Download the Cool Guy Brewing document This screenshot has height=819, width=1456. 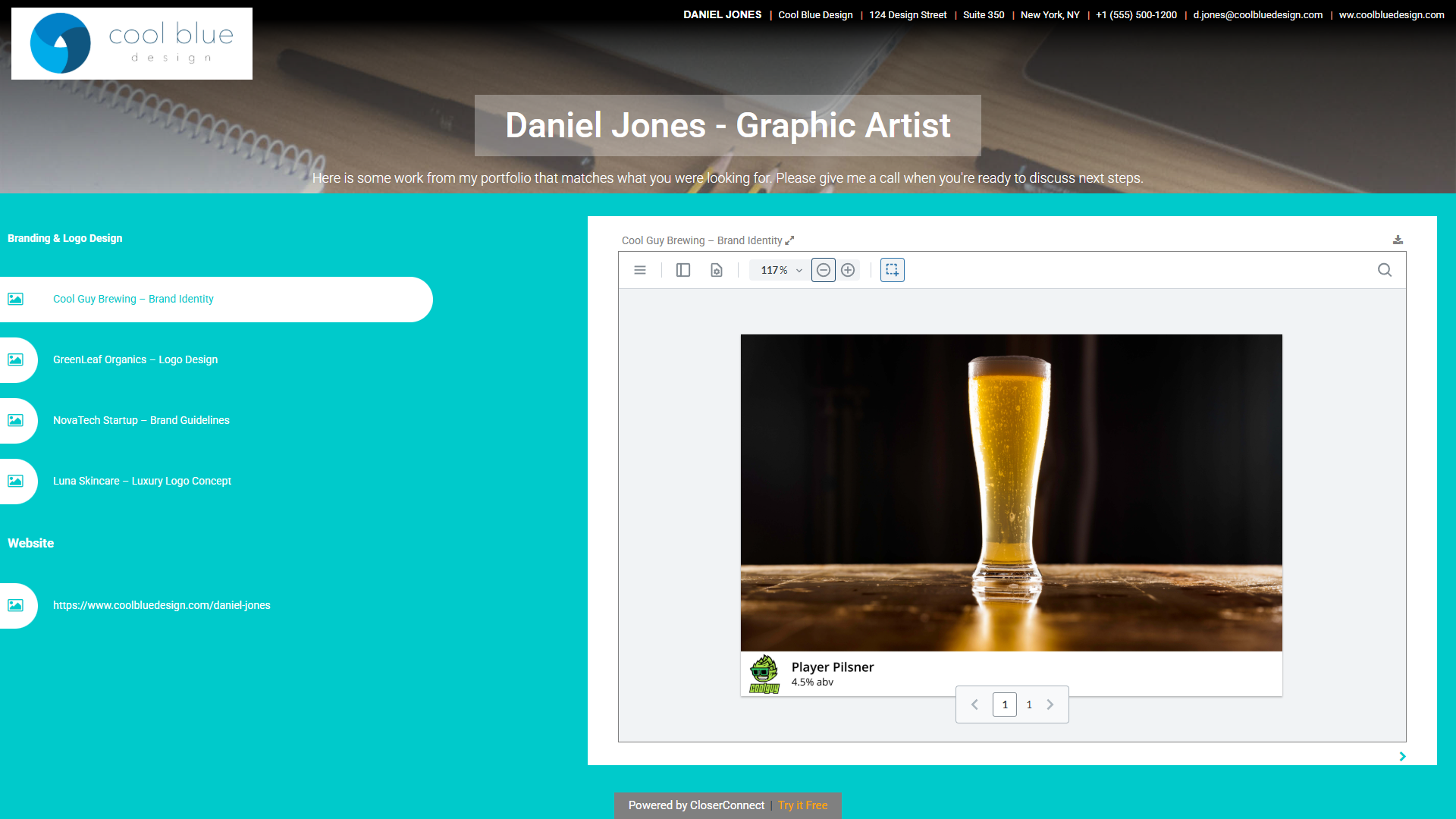pos(1398,240)
